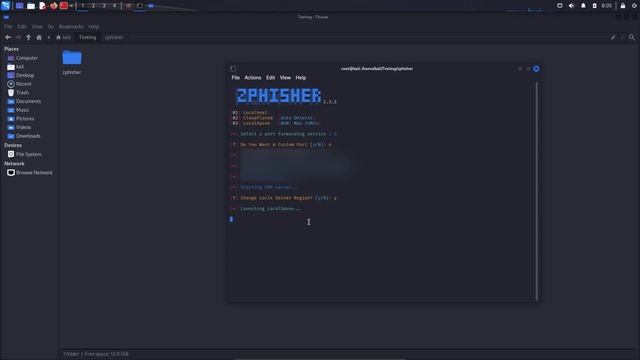Image resolution: width=640 pixels, height=360 pixels.
Task: Open the red terminal launcher in panel
Action: (x=64, y=6)
